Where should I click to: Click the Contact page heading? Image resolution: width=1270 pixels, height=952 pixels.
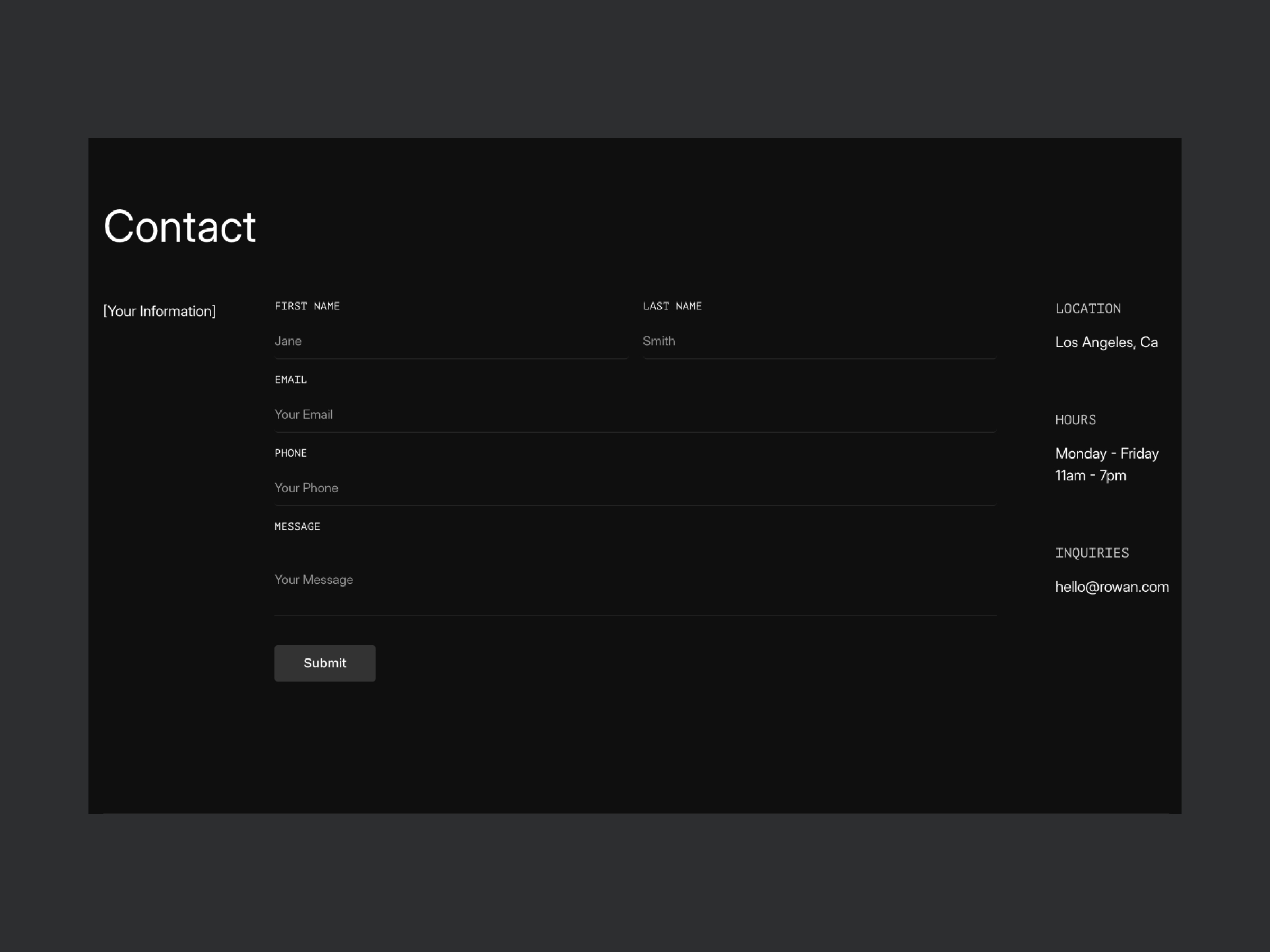point(179,227)
